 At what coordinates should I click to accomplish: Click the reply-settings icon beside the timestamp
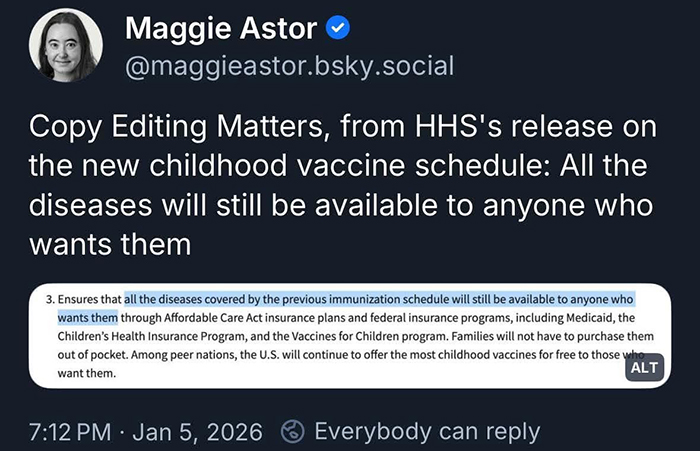tap(293, 432)
